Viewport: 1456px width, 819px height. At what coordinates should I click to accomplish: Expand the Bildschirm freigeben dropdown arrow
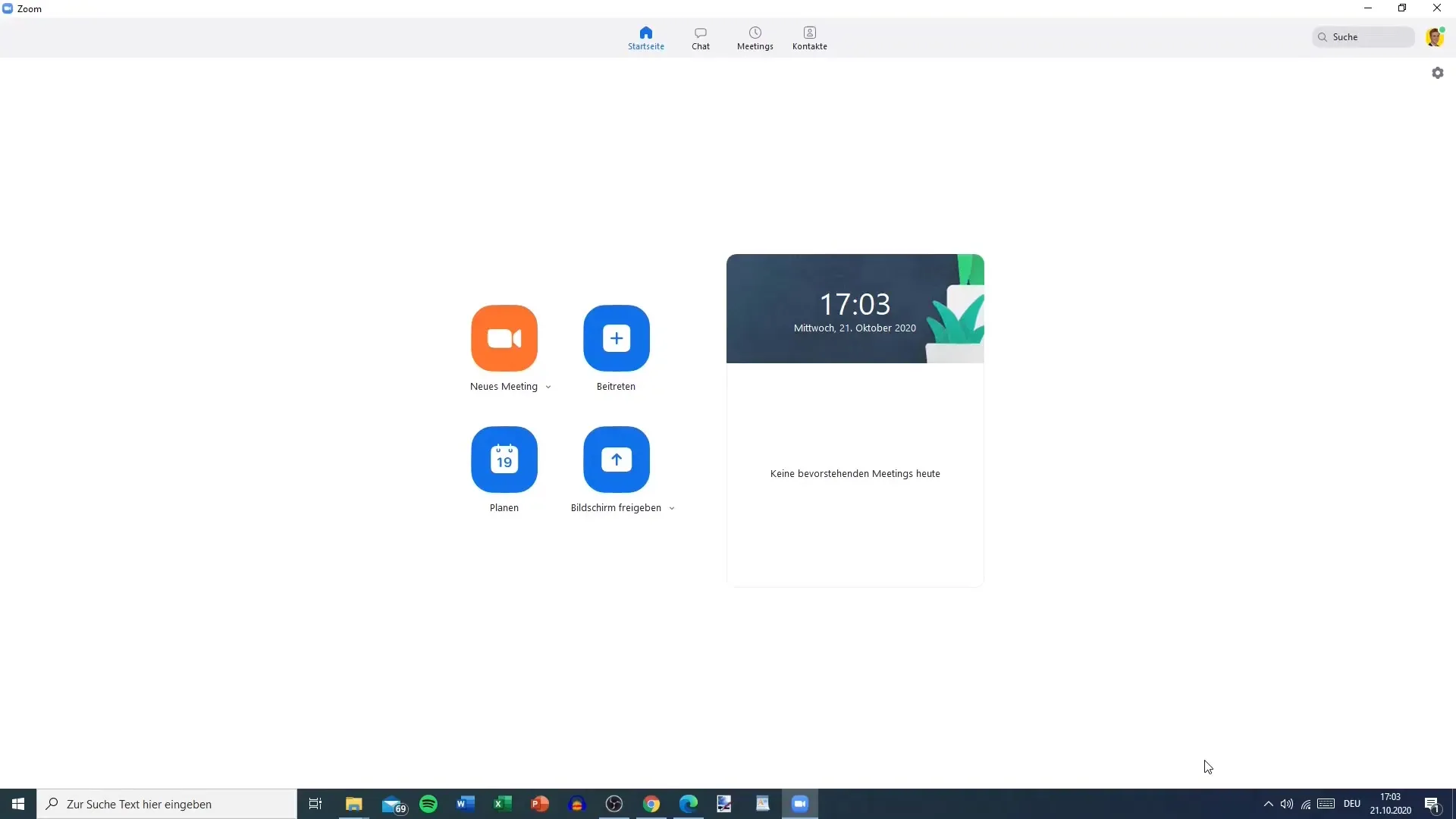pos(671,508)
